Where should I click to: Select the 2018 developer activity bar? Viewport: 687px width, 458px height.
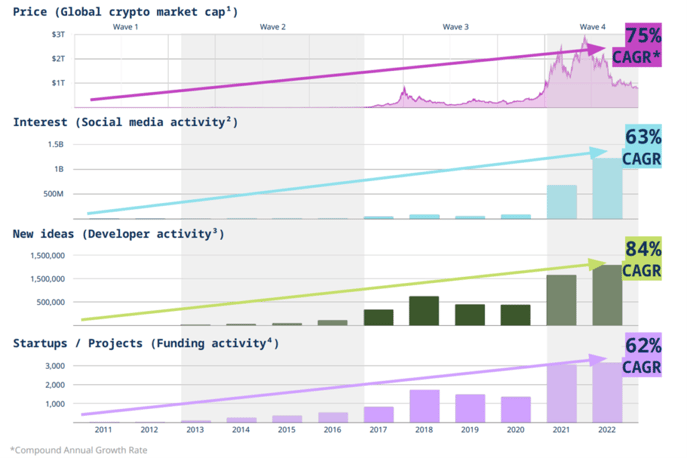[x=424, y=311]
